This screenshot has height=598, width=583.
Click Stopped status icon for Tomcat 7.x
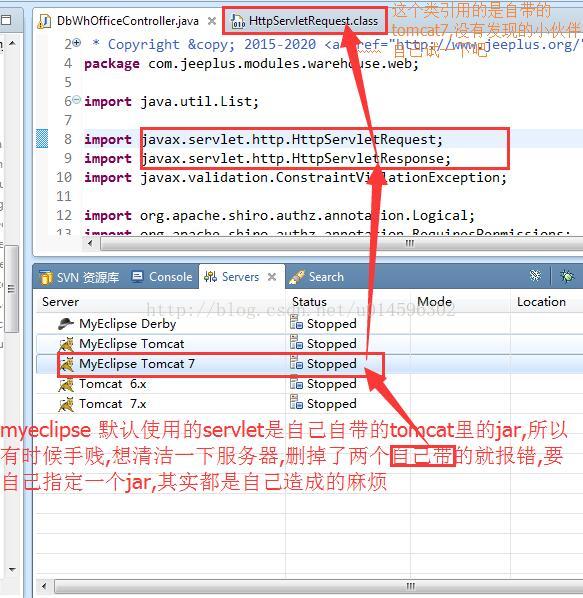(296, 402)
